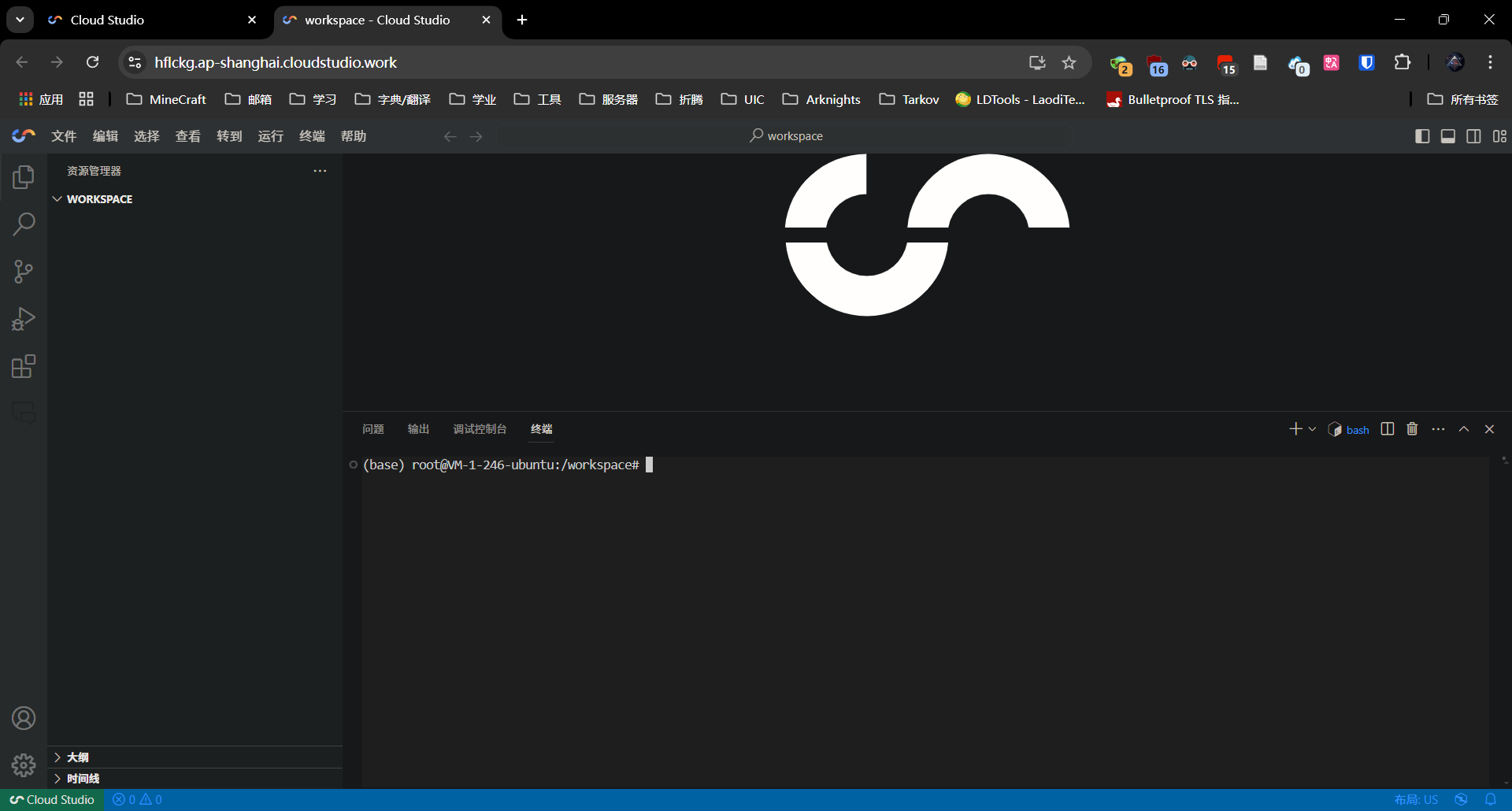The image size is (1512, 811).
Task: Collapse the WORKSPACE folder section
Action: point(195,199)
